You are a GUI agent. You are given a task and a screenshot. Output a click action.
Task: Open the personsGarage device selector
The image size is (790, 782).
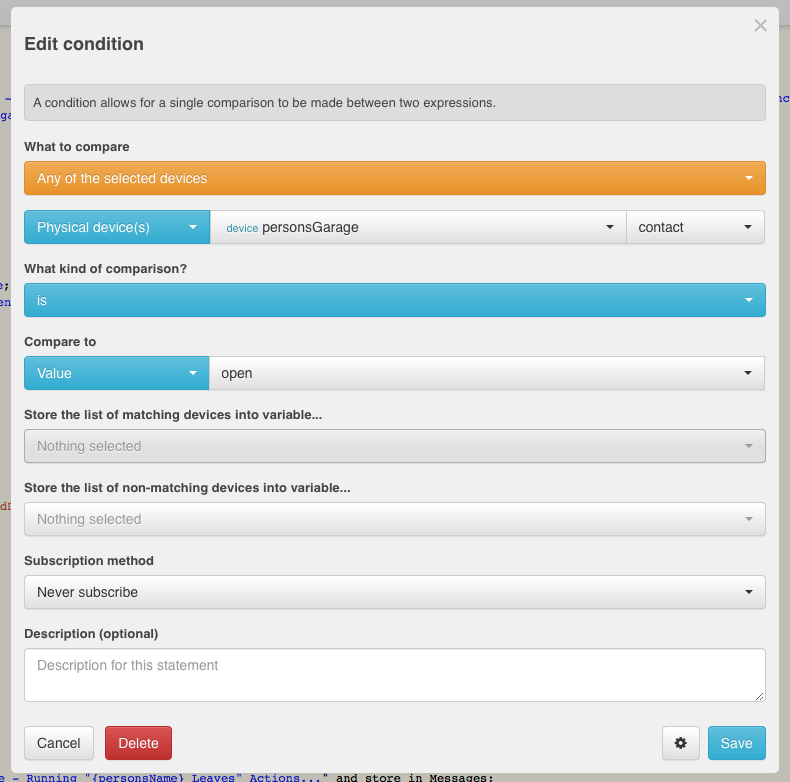[x=417, y=227]
